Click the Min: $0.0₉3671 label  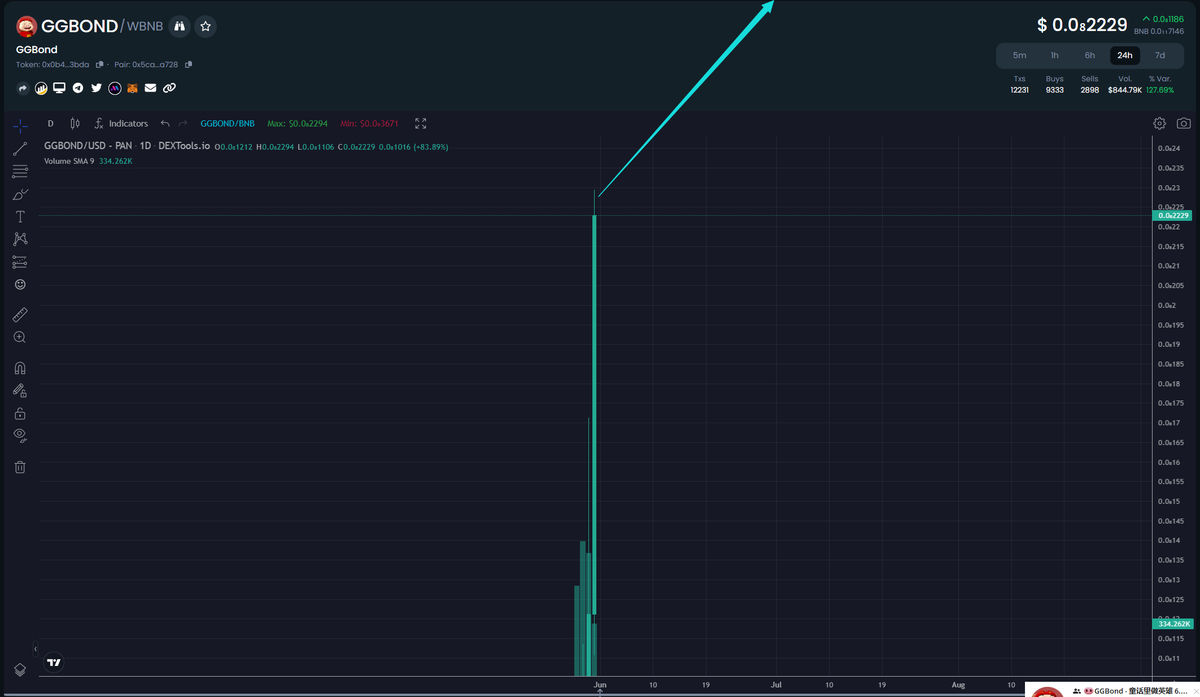coord(369,124)
